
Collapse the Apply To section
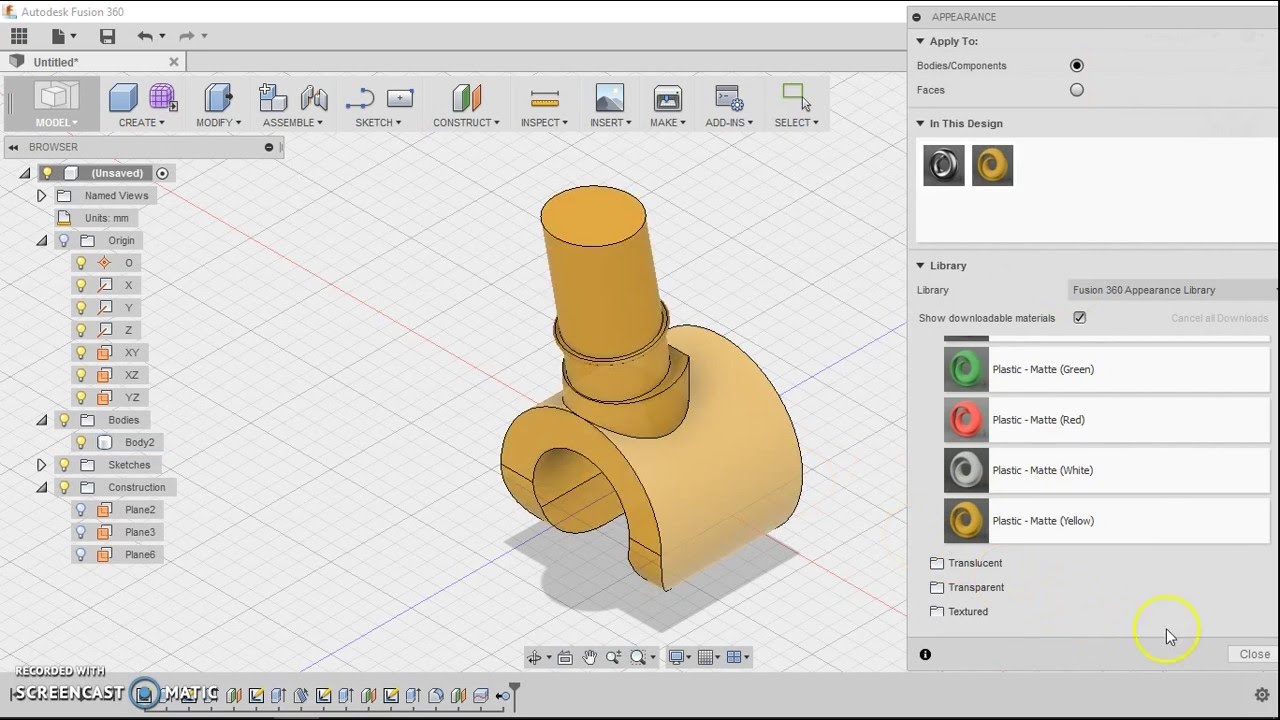920,41
